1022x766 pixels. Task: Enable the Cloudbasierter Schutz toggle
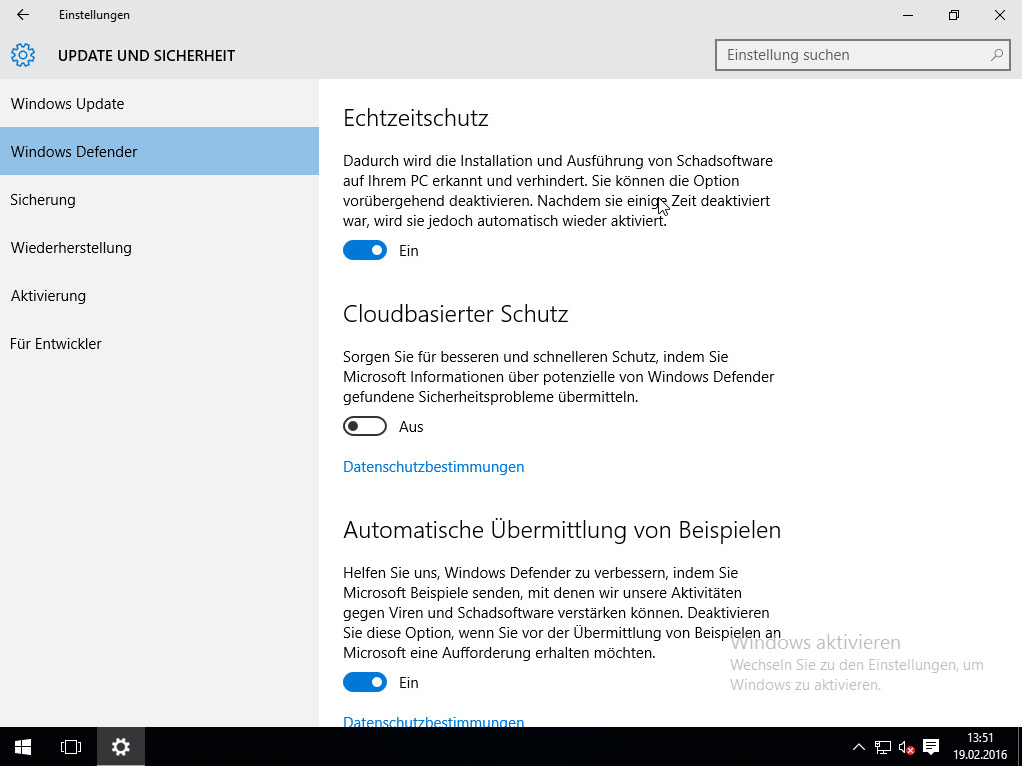pyautogui.click(x=365, y=426)
